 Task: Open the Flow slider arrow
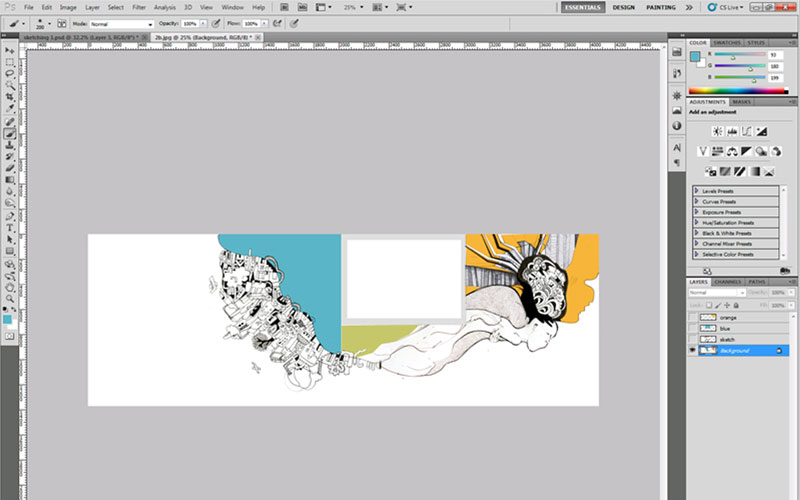click(x=264, y=23)
